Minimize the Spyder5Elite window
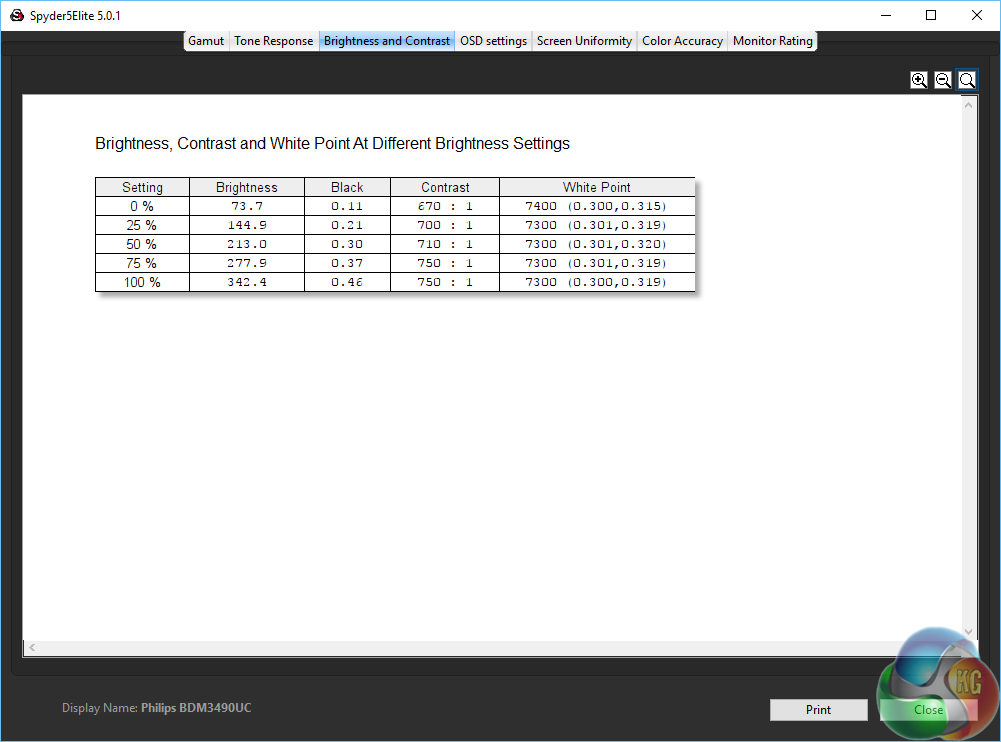The image size is (1001, 742). [x=885, y=15]
